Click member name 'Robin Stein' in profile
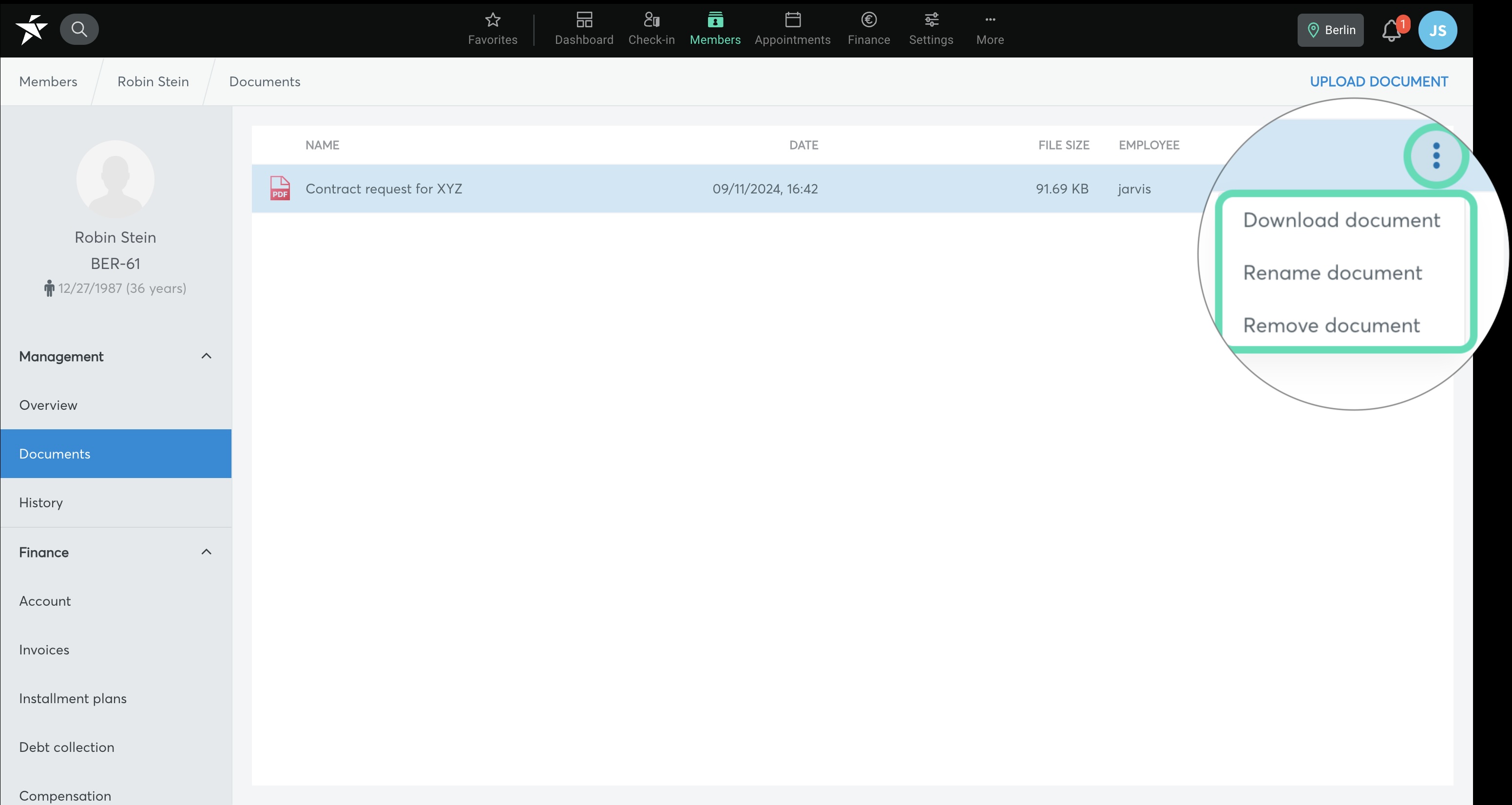The image size is (1512, 805). (115, 237)
